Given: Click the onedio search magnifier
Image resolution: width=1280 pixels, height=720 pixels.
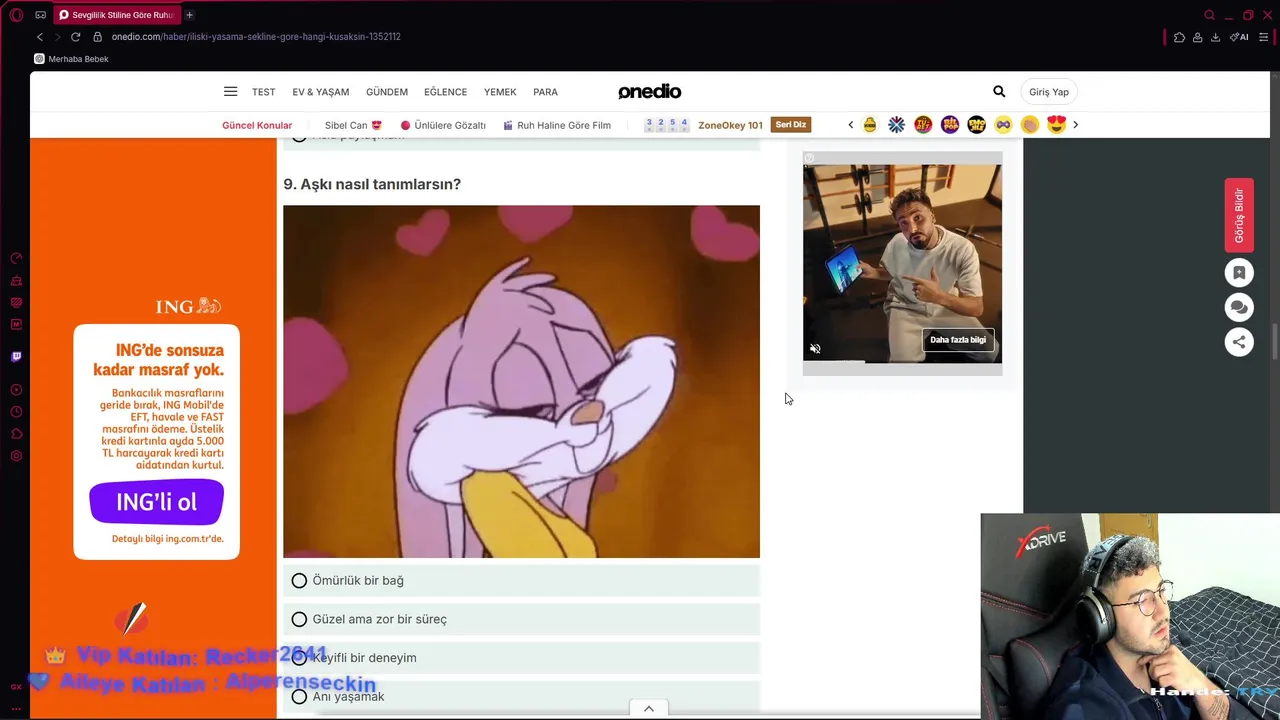Looking at the screenshot, I should 999,91.
